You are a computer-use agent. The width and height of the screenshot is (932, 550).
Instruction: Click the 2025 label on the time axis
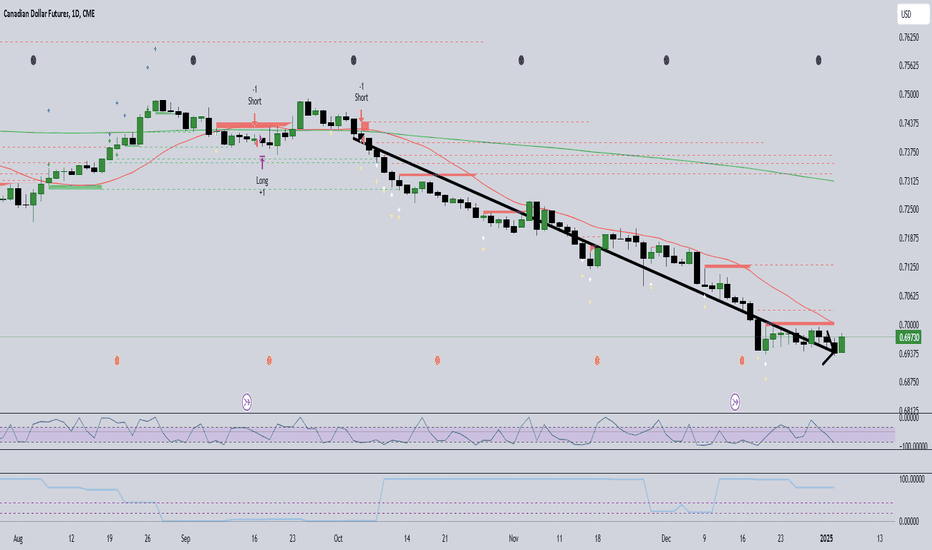pos(826,539)
